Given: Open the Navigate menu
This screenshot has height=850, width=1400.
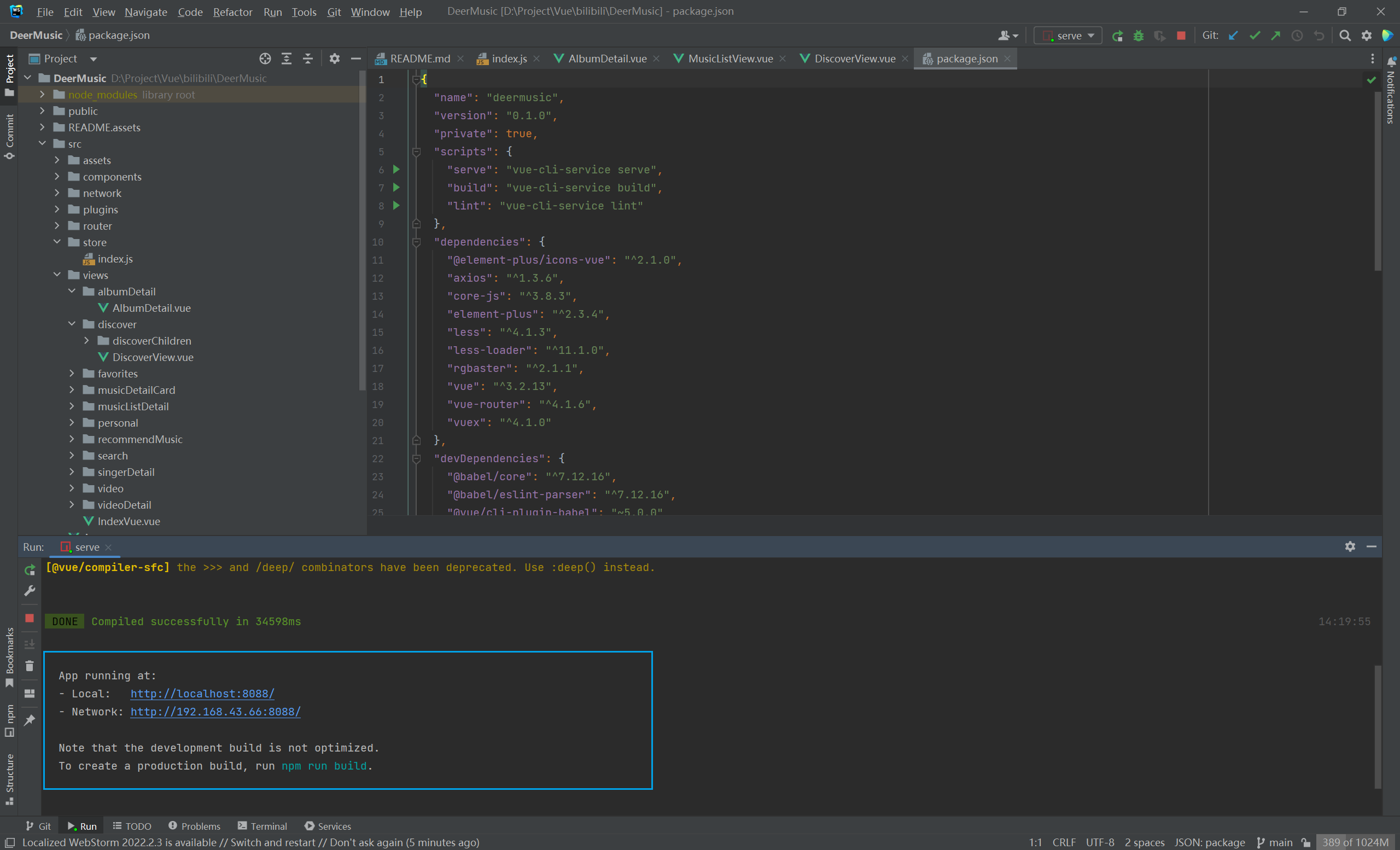Looking at the screenshot, I should pos(145,11).
